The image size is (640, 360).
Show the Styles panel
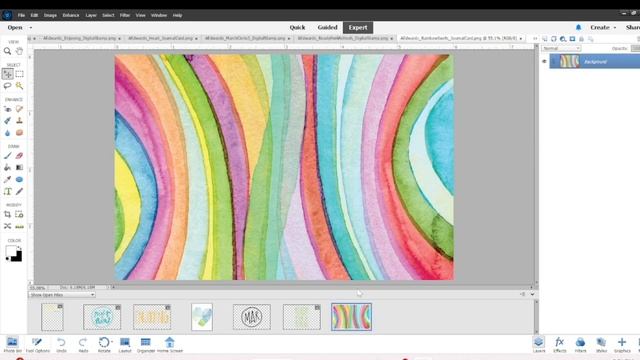tap(601, 344)
